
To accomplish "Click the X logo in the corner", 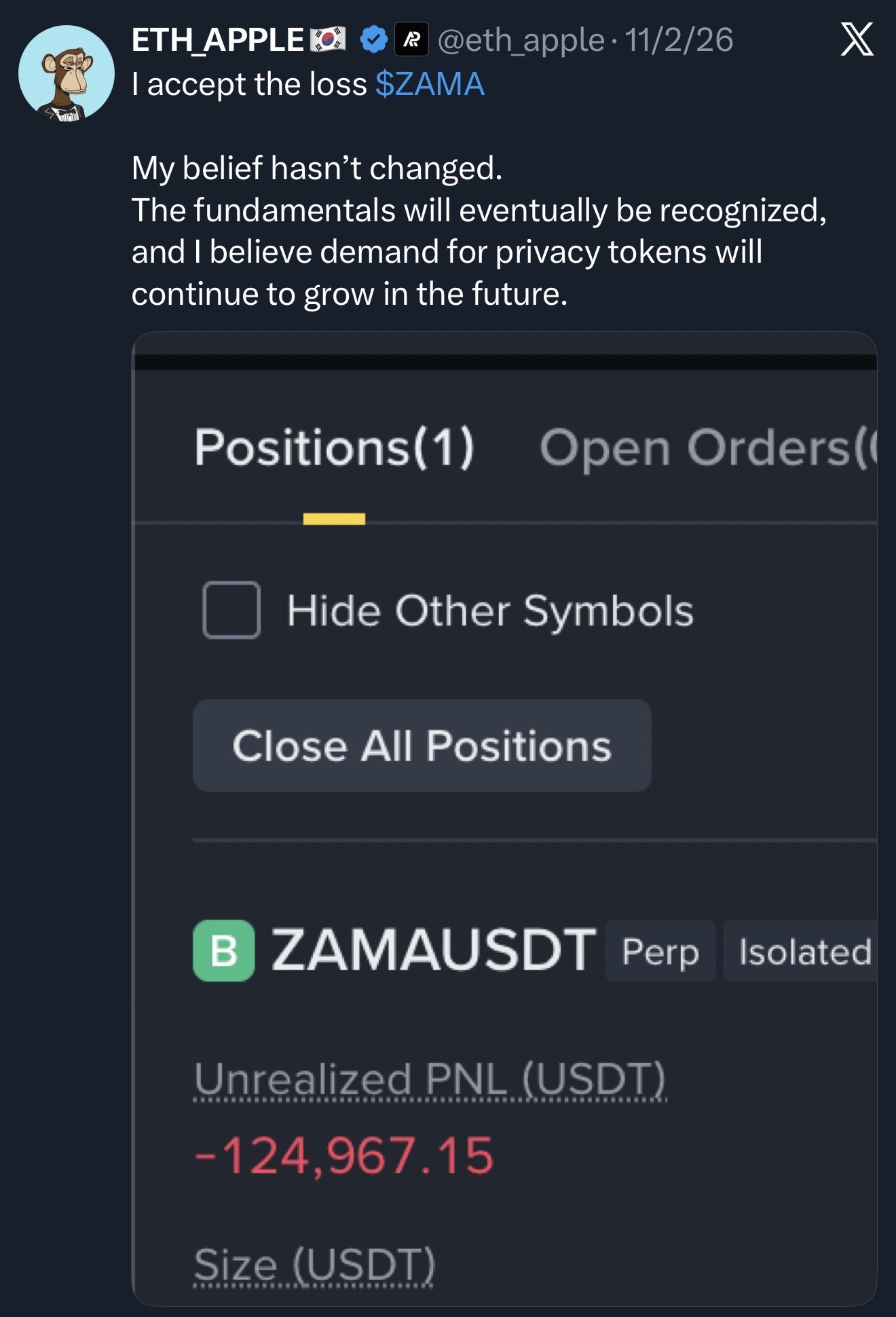I will coord(857,39).
